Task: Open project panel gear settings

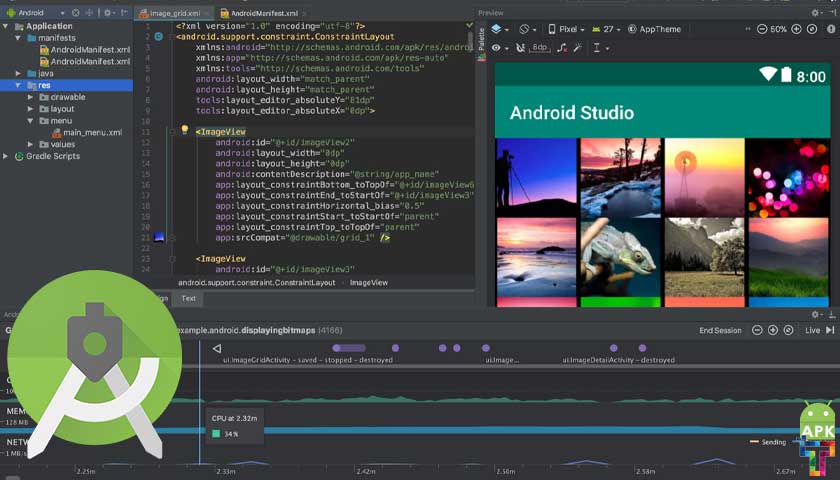Action: point(109,12)
